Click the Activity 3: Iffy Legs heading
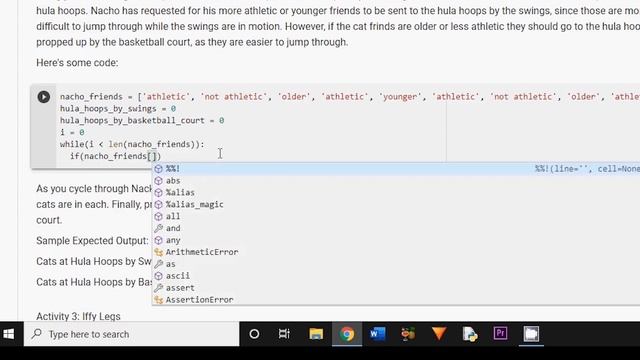The image size is (640, 360). pyautogui.click(x=78, y=316)
